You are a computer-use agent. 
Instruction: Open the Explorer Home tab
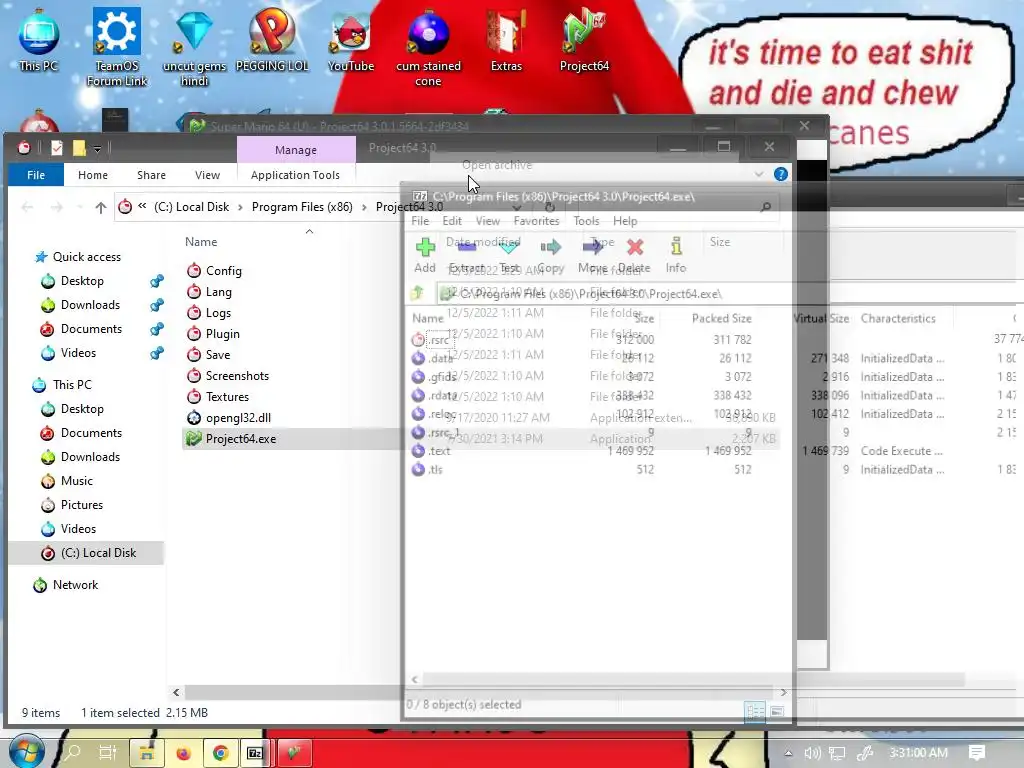[x=93, y=175]
